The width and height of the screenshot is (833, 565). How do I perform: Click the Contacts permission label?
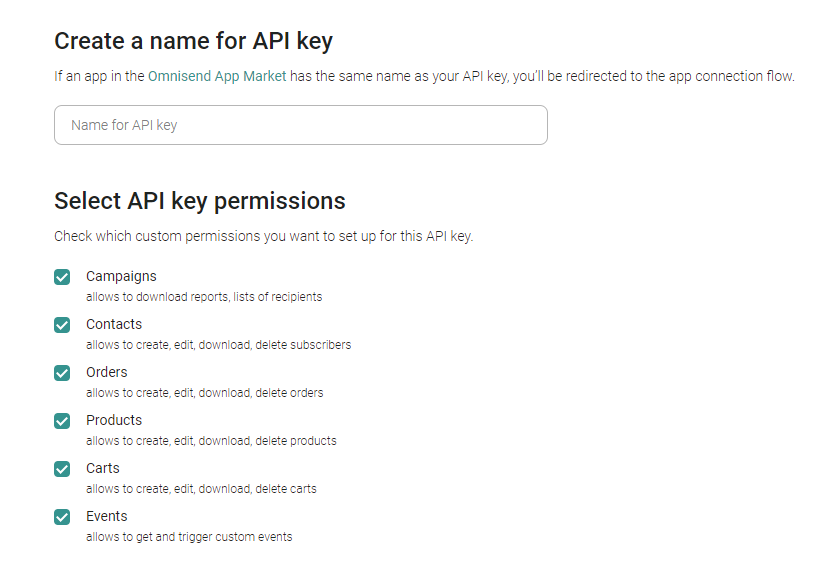point(114,324)
